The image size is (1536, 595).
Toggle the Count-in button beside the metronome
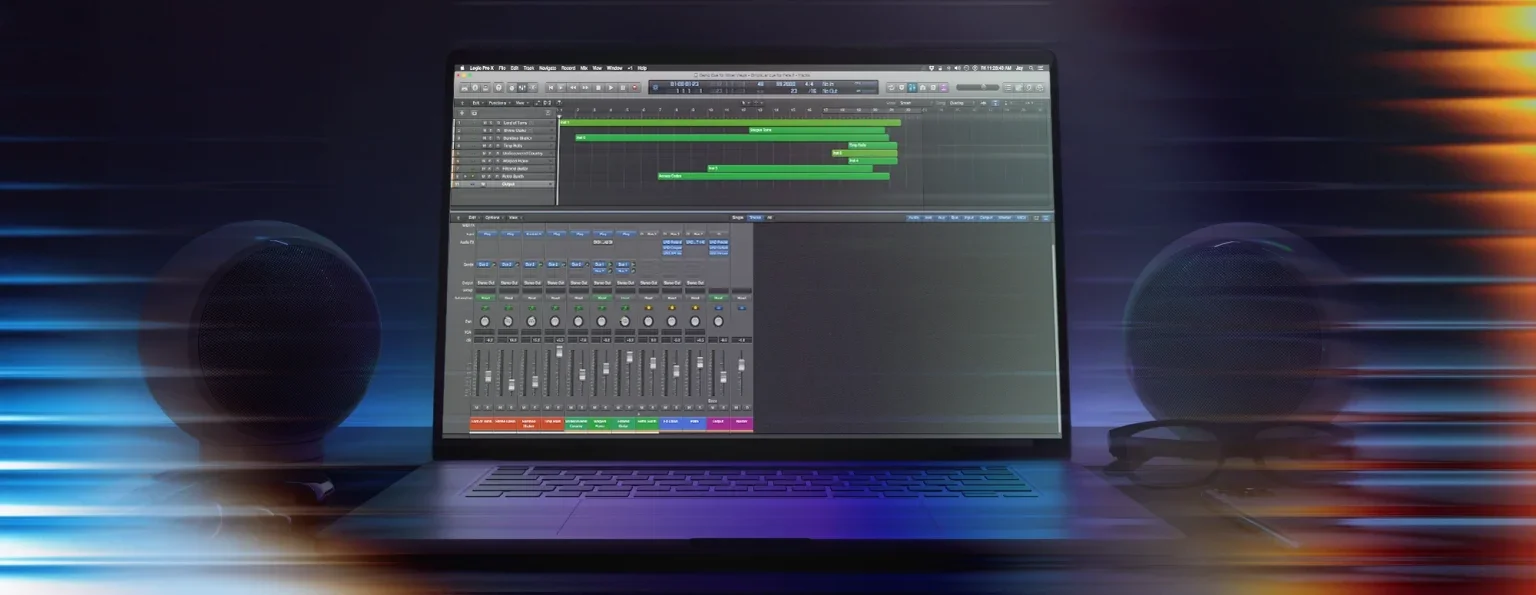(x=933, y=87)
